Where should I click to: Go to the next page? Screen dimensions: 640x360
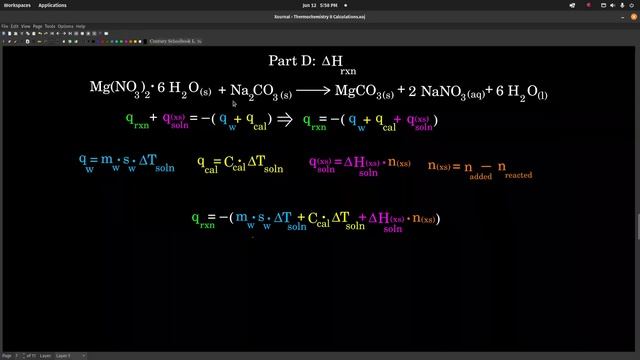[64, 33]
